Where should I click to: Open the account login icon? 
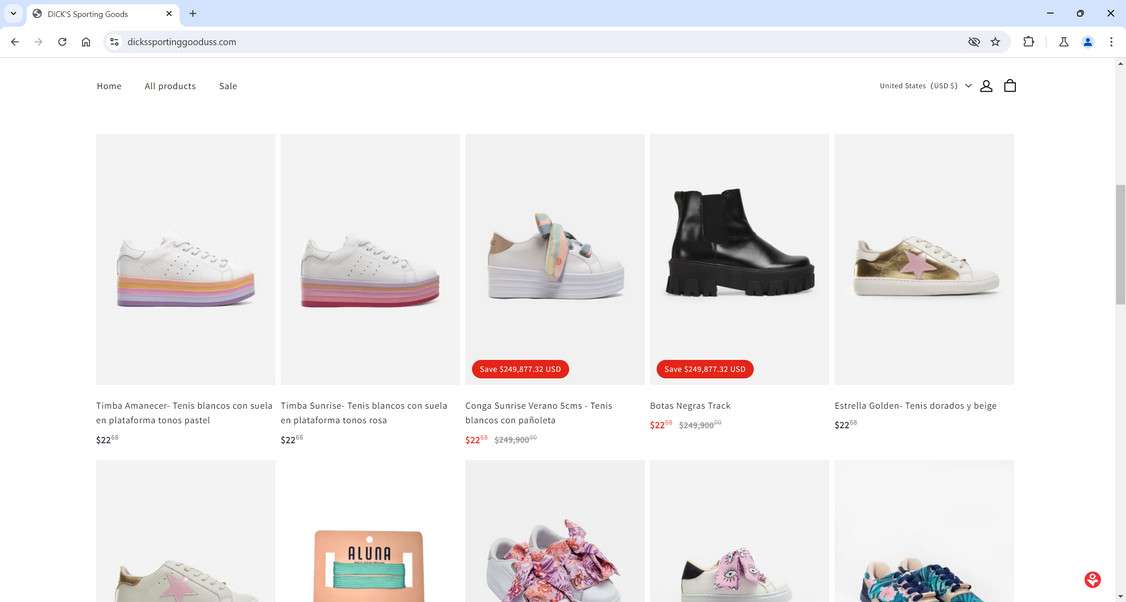pos(986,86)
